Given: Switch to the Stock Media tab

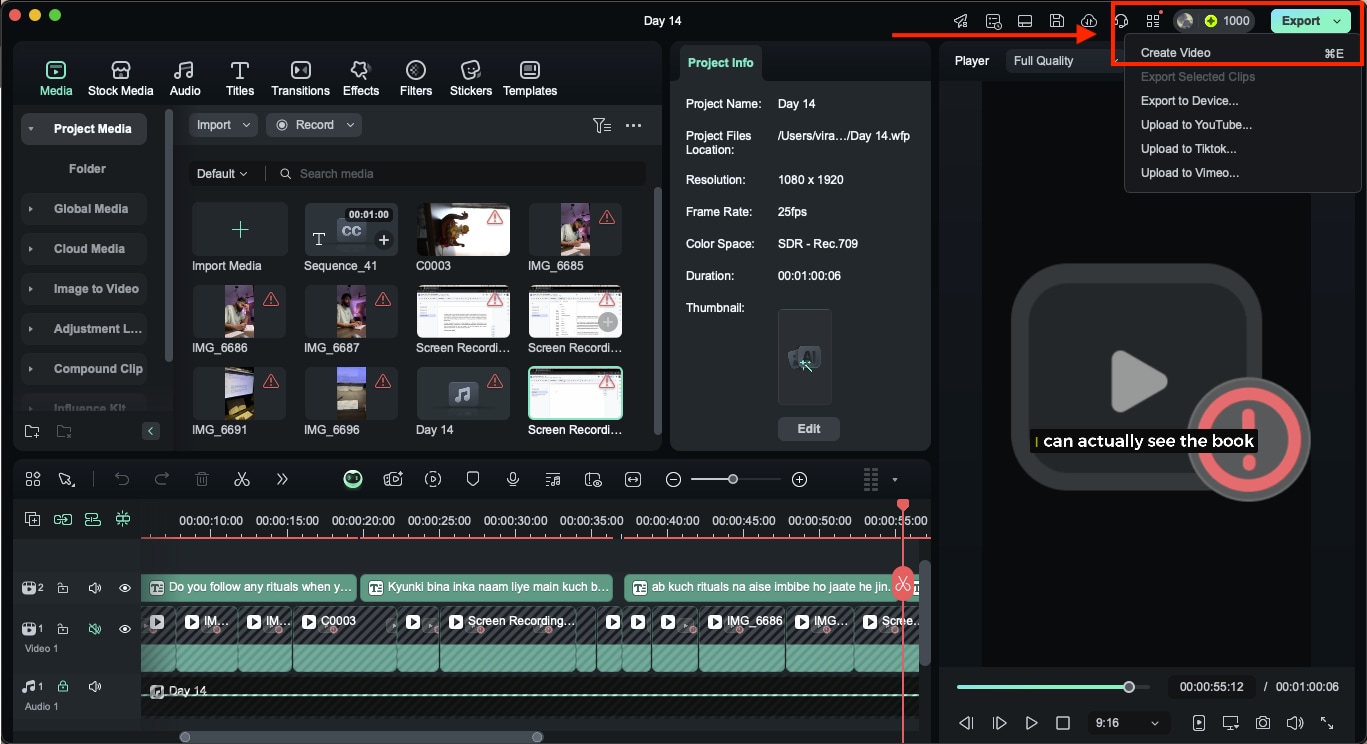Looking at the screenshot, I should (120, 77).
